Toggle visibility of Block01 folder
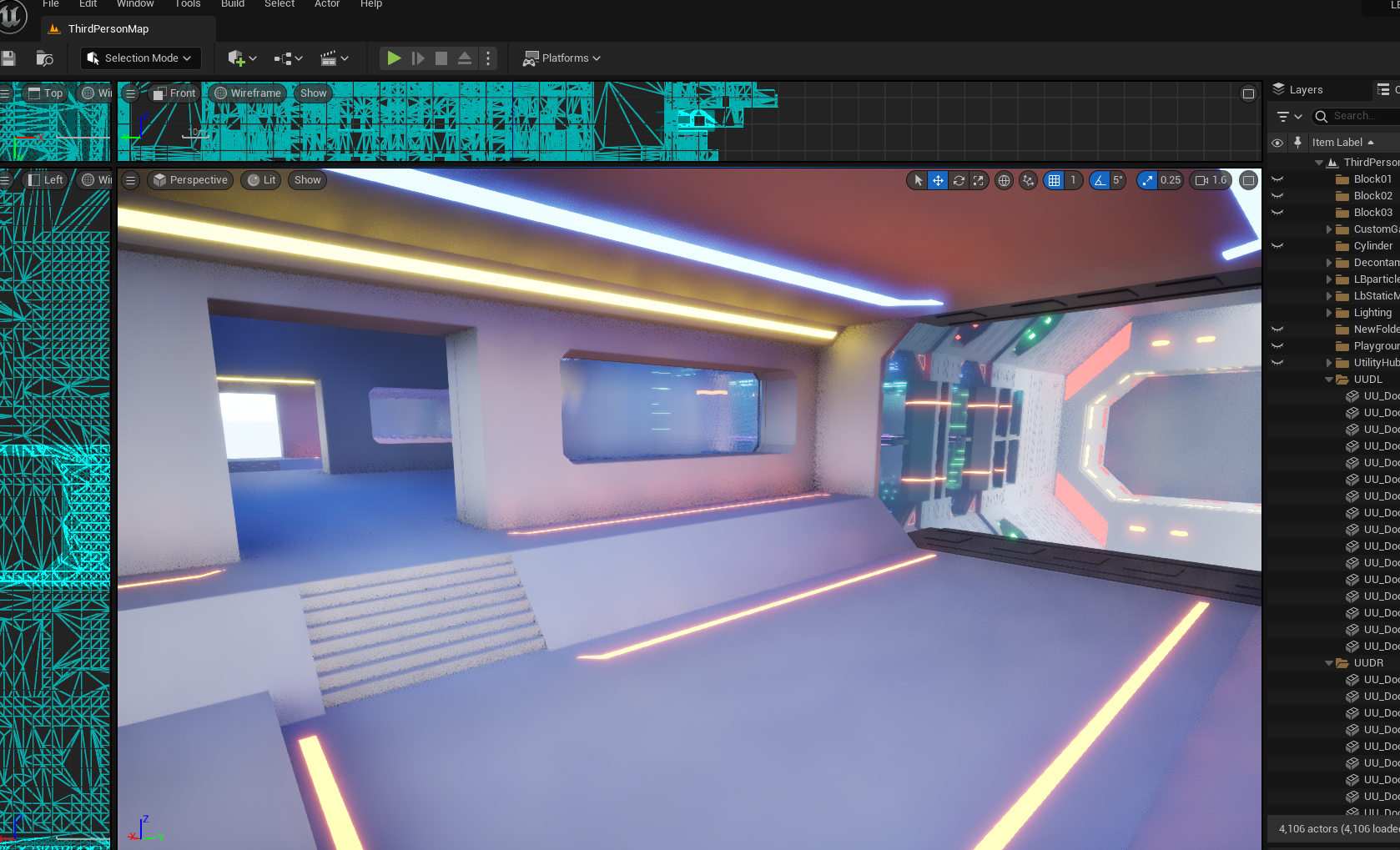1400x850 pixels. coord(1277,179)
